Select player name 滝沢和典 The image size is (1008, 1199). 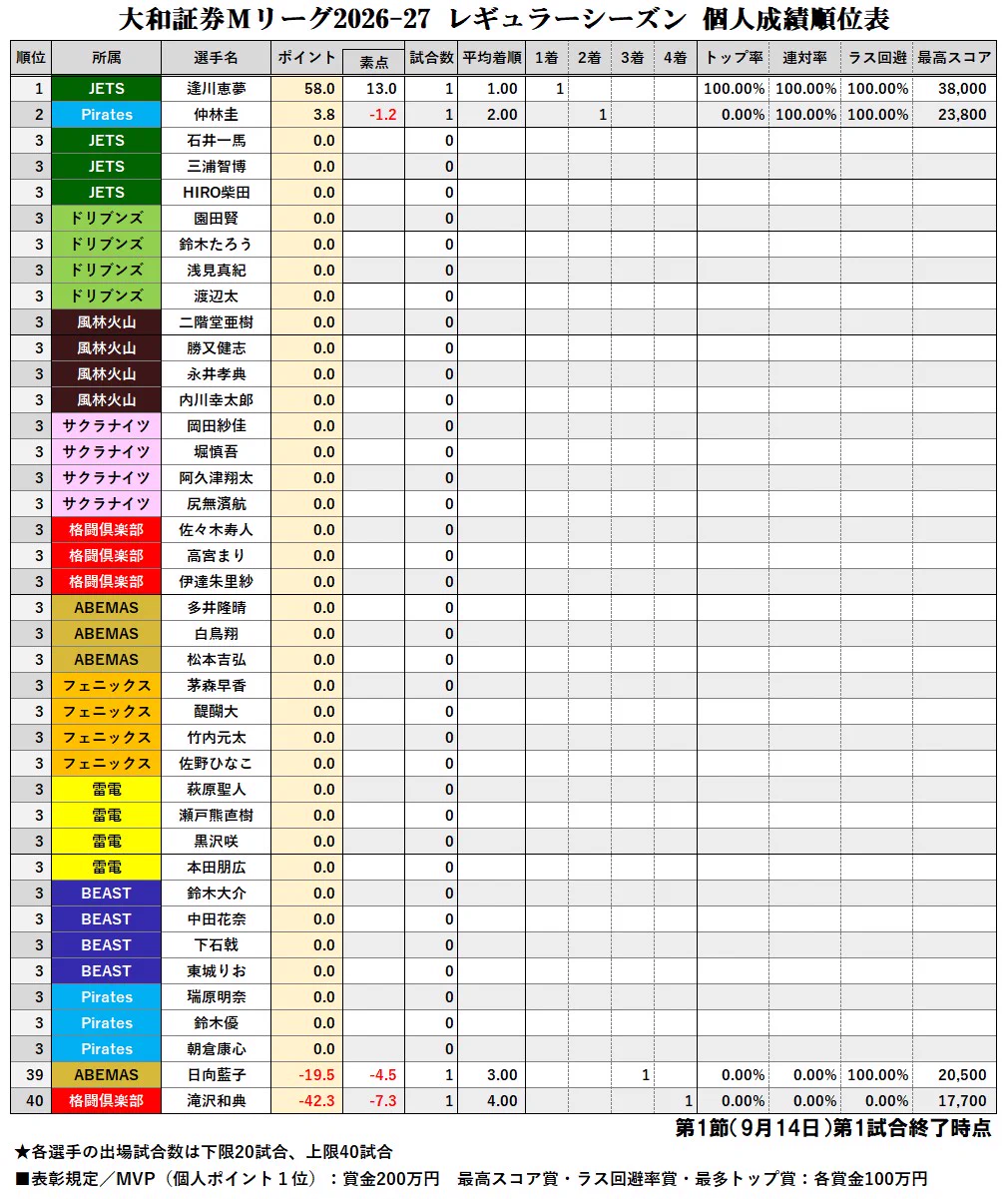pyautogui.click(x=216, y=1101)
